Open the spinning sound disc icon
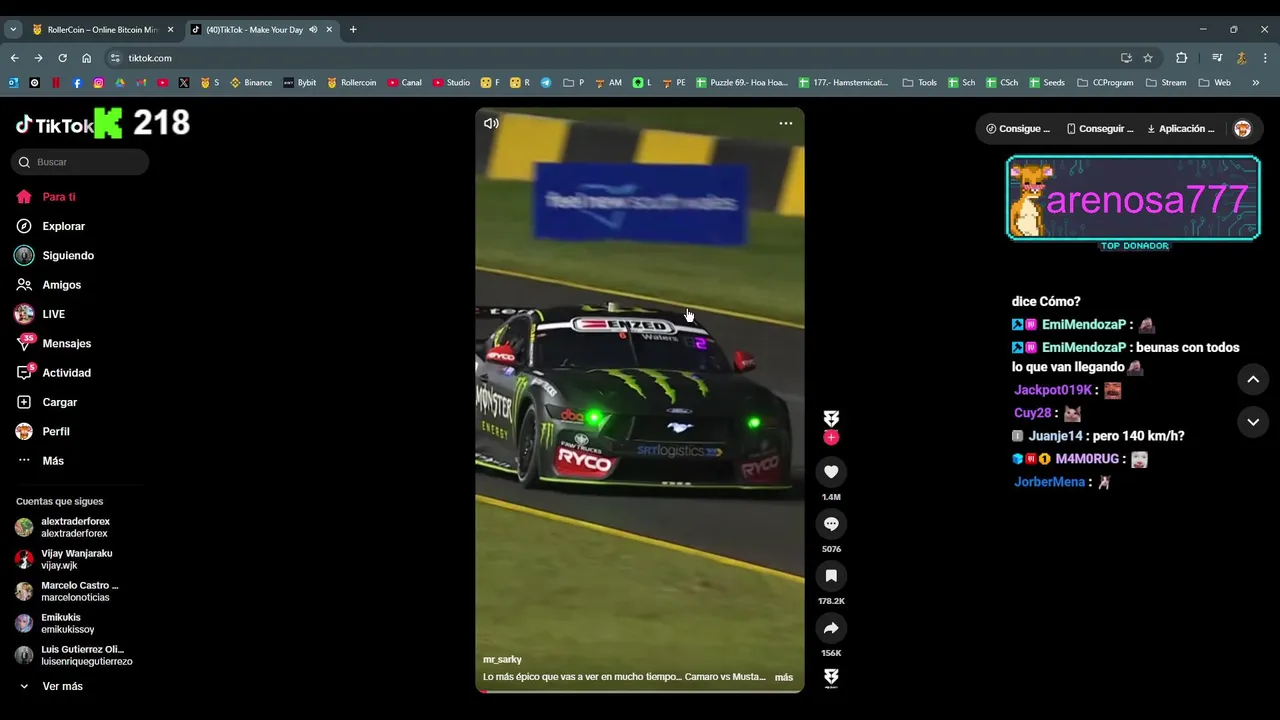This screenshot has width=1280, height=720. pyautogui.click(x=831, y=678)
